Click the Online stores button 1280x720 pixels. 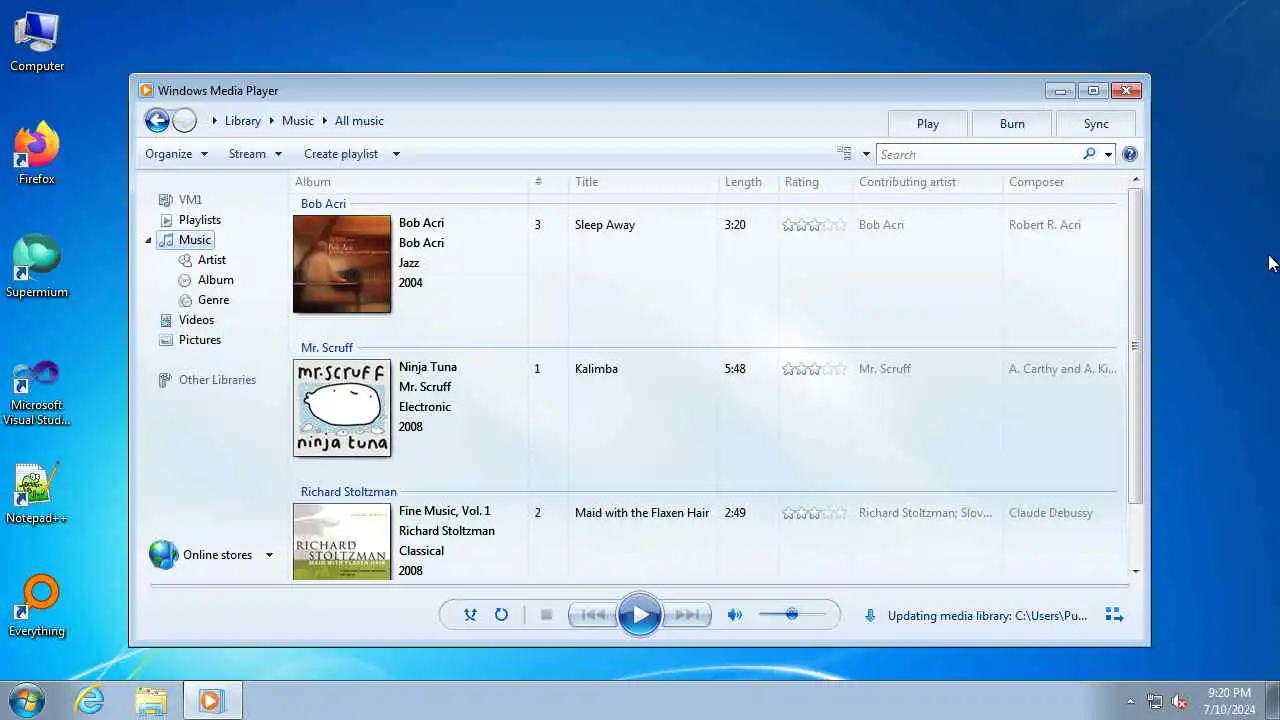(201, 555)
